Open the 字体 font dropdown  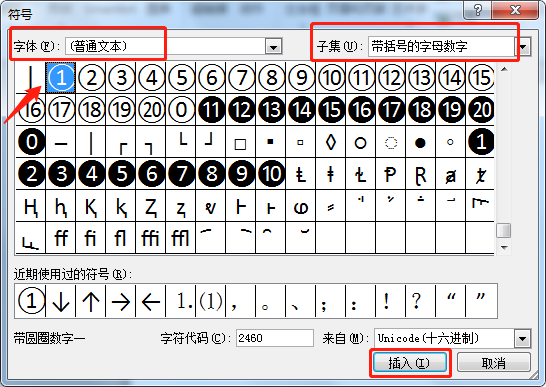point(273,46)
